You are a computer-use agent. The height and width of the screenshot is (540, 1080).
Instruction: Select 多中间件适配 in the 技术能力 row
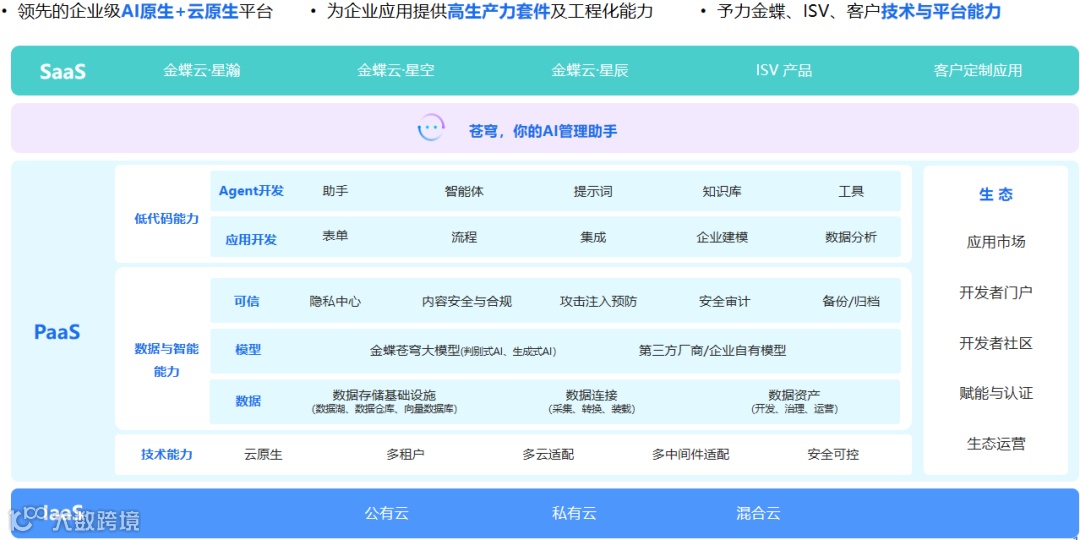(690, 455)
